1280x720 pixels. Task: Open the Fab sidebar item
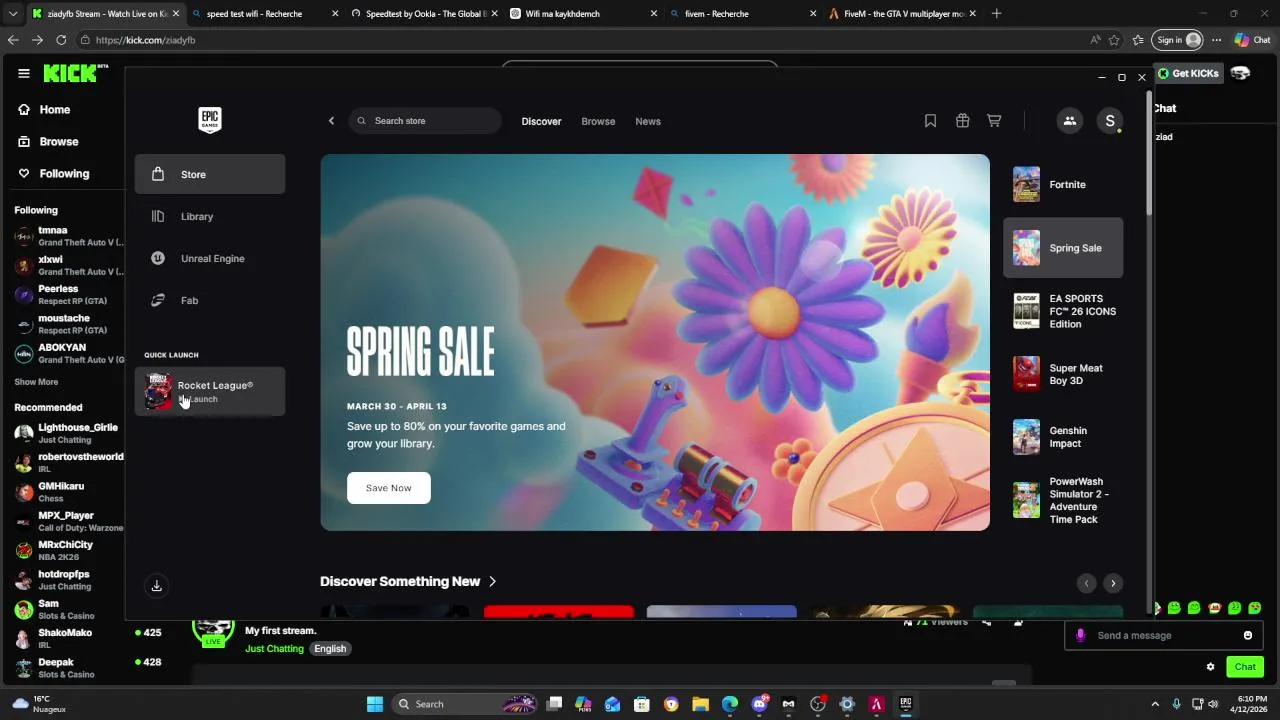(x=210, y=300)
